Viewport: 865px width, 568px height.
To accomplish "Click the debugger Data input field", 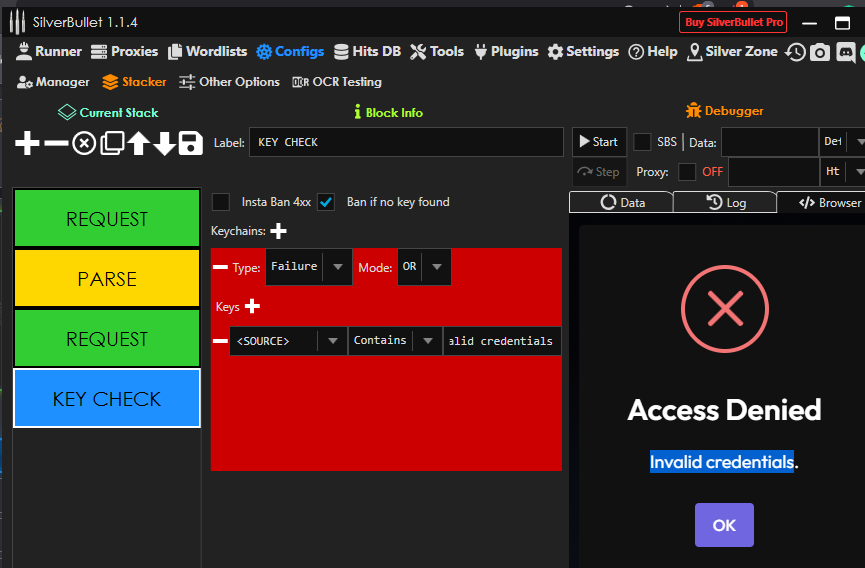I will (770, 142).
